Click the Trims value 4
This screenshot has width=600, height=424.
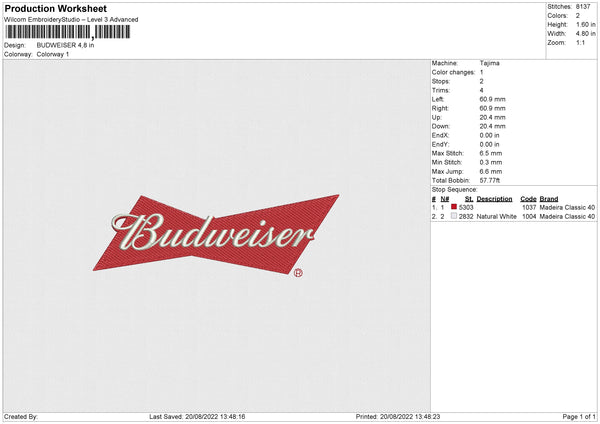(x=481, y=91)
